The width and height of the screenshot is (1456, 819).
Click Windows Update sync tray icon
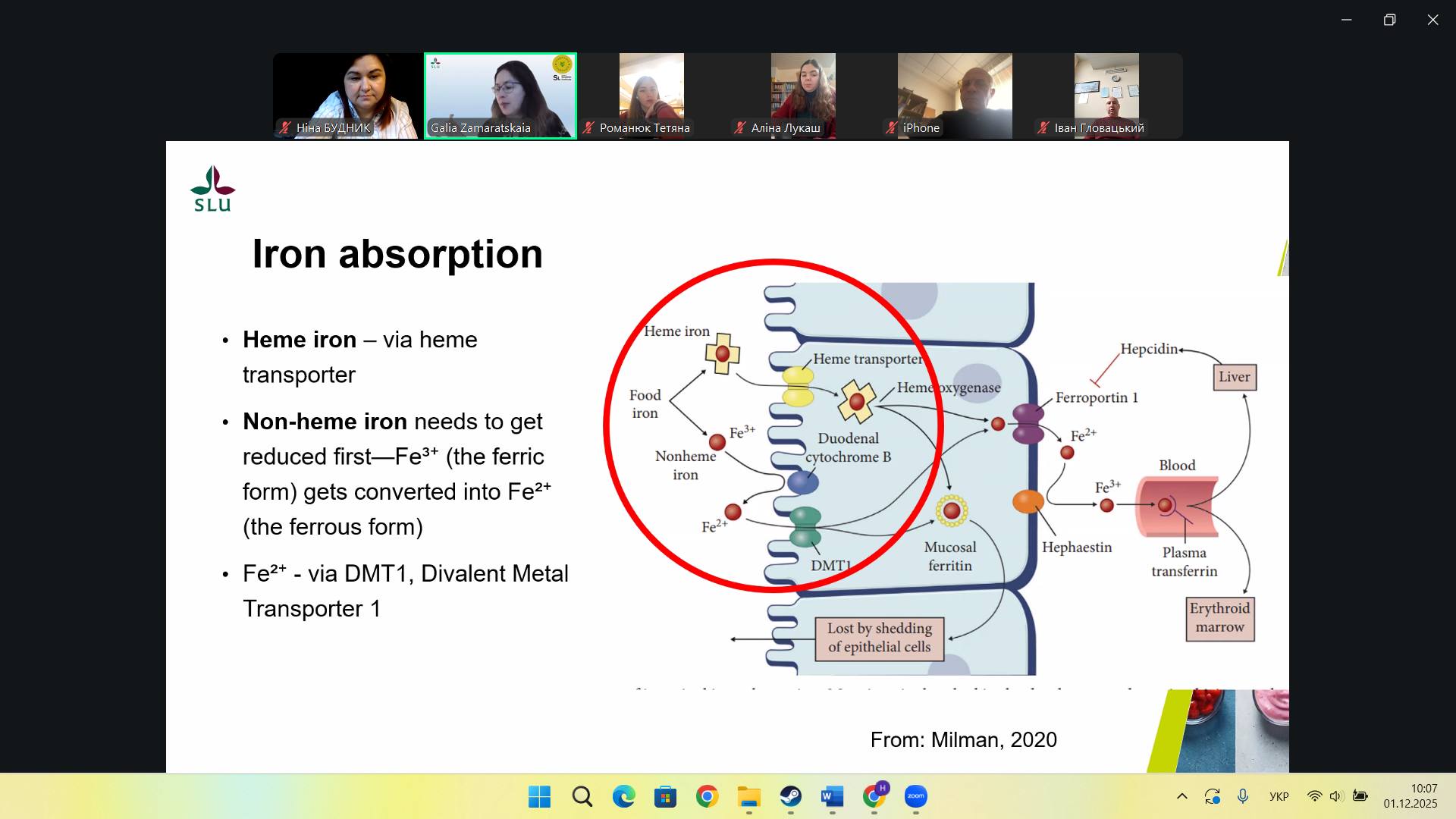coord(1212,796)
